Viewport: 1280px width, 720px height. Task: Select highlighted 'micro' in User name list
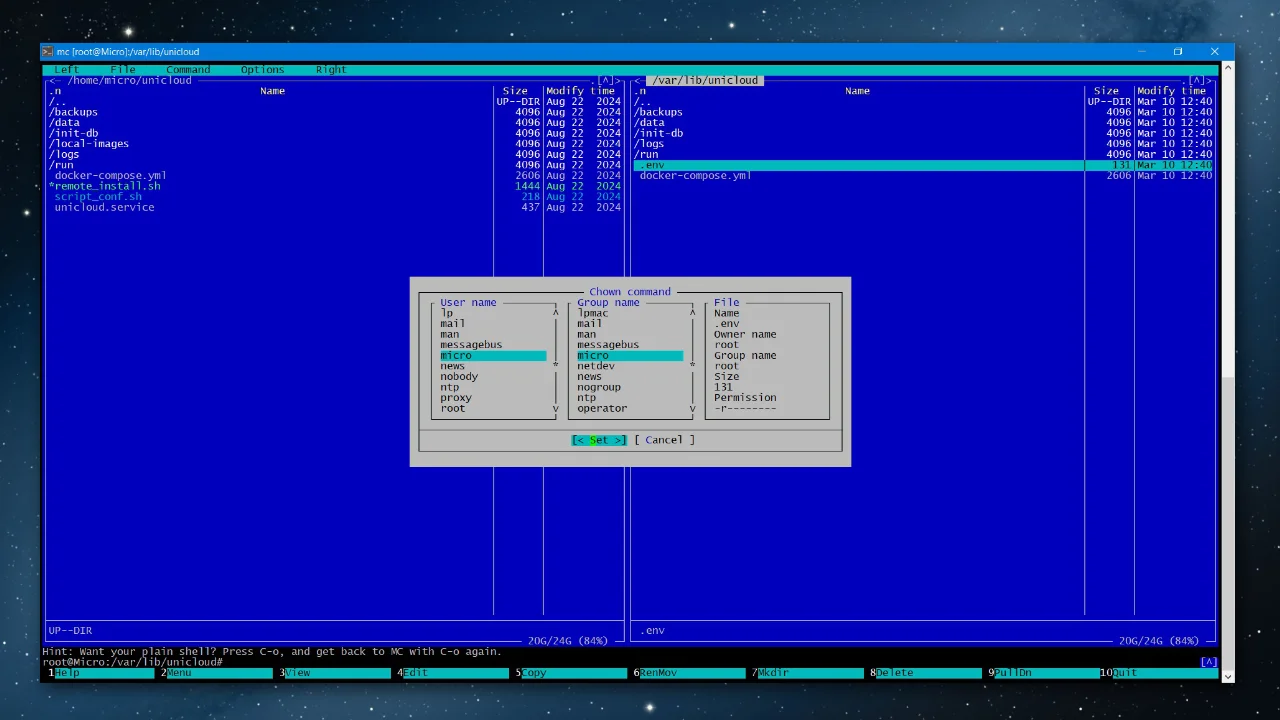click(493, 356)
